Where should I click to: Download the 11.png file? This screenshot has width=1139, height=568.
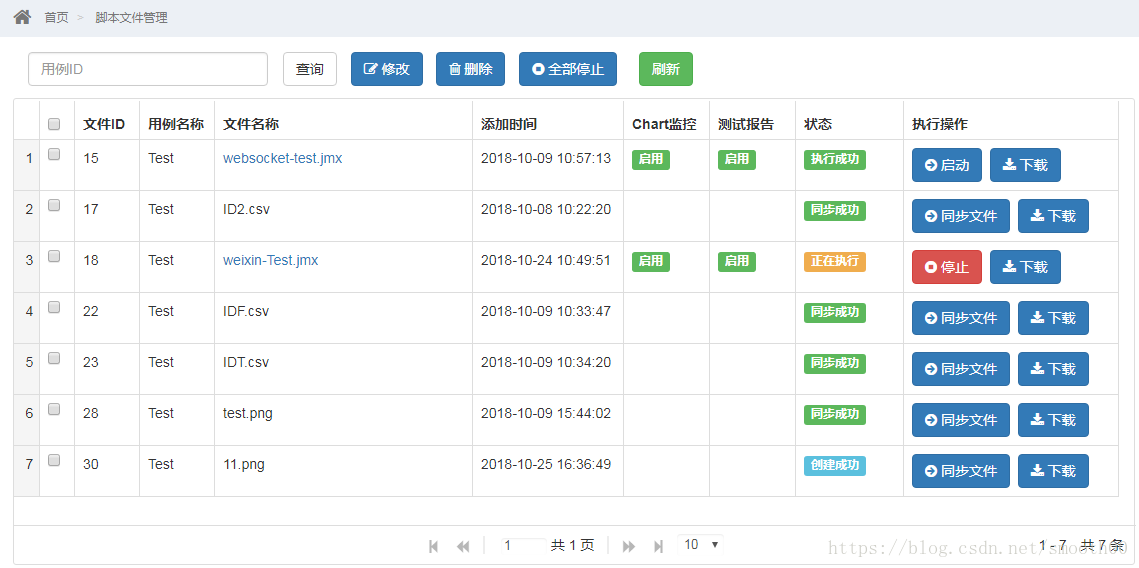pos(1053,471)
